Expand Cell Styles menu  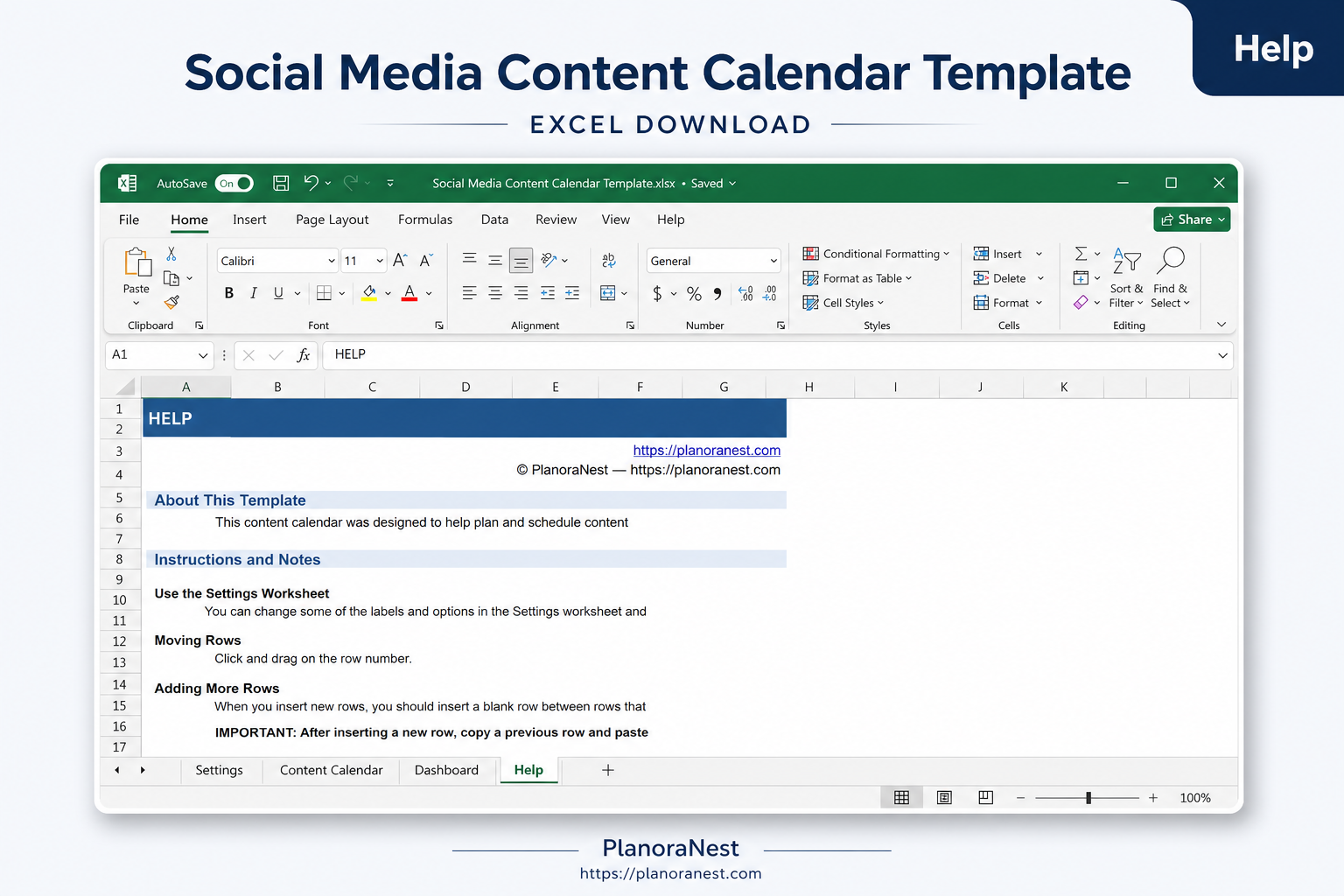tap(843, 303)
